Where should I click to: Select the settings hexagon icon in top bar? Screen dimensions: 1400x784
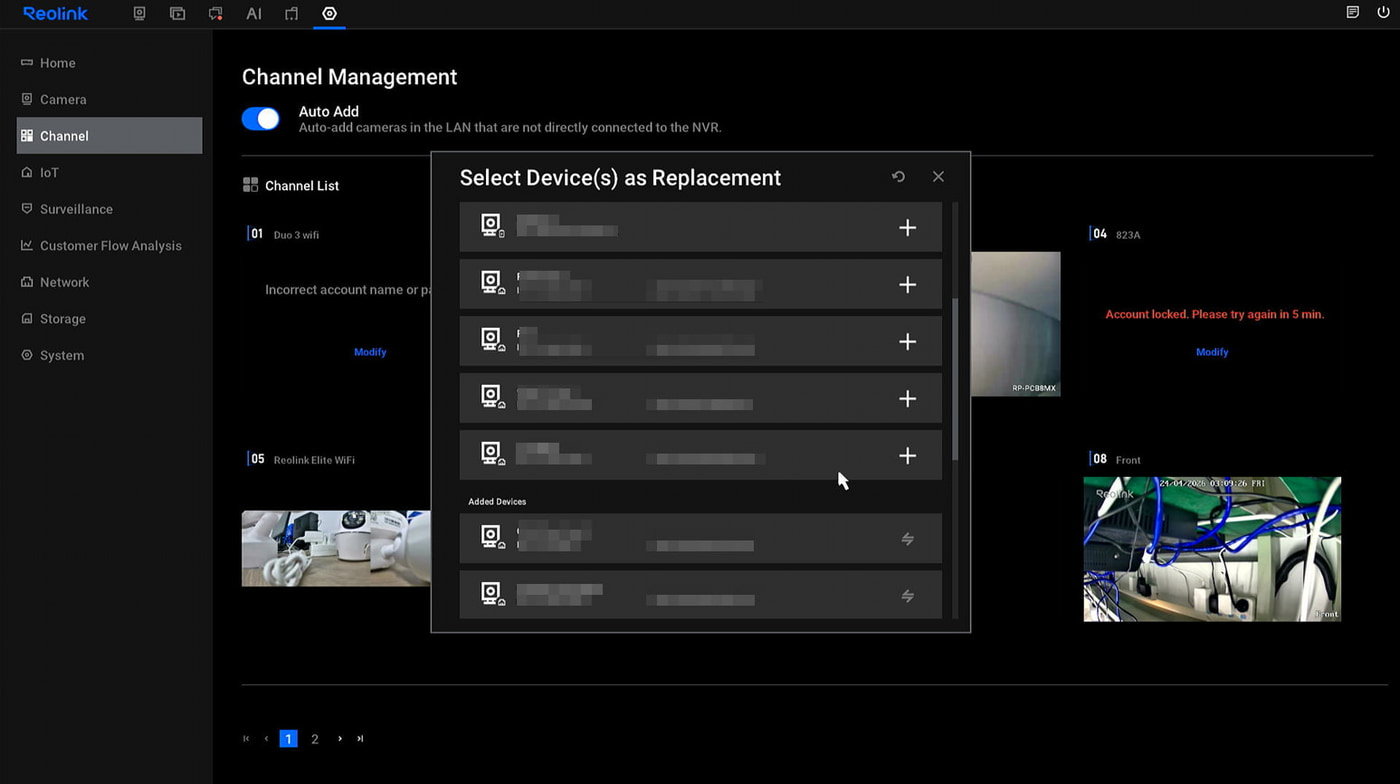(x=329, y=14)
